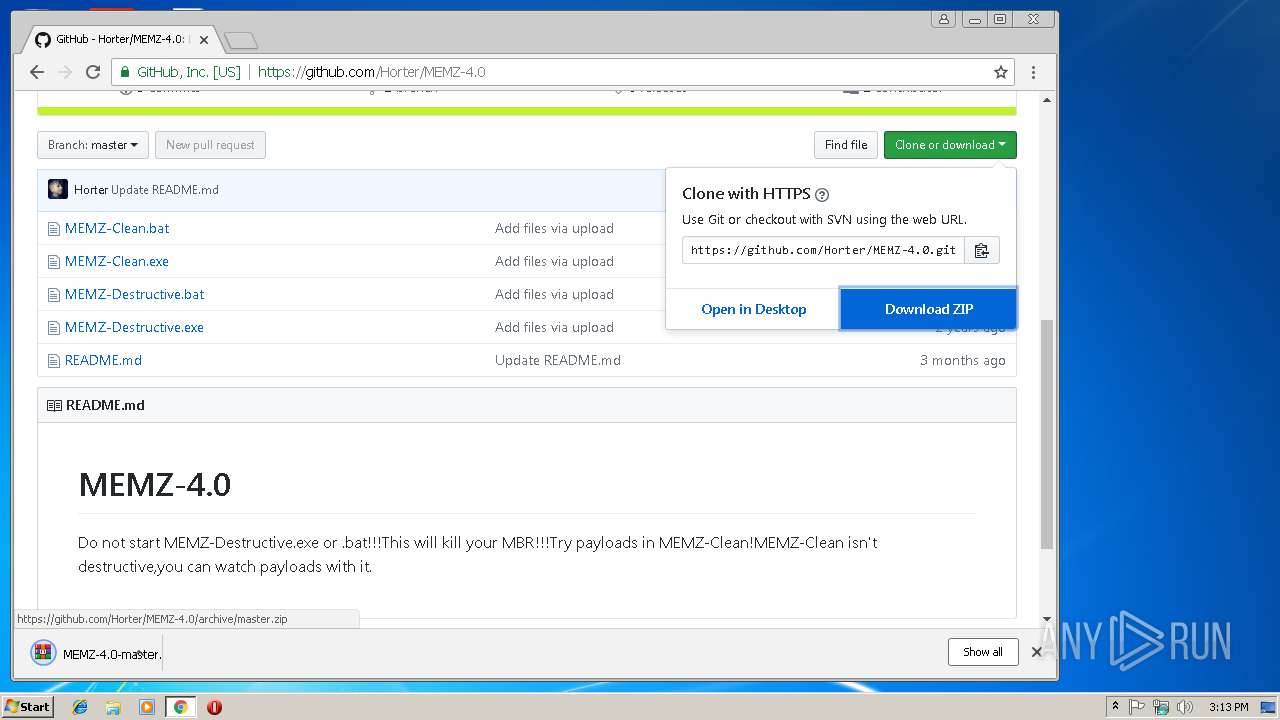Open the MEMZ-Clean.bat file
Screen dimensions: 1280x720
click(x=117, y=228)
